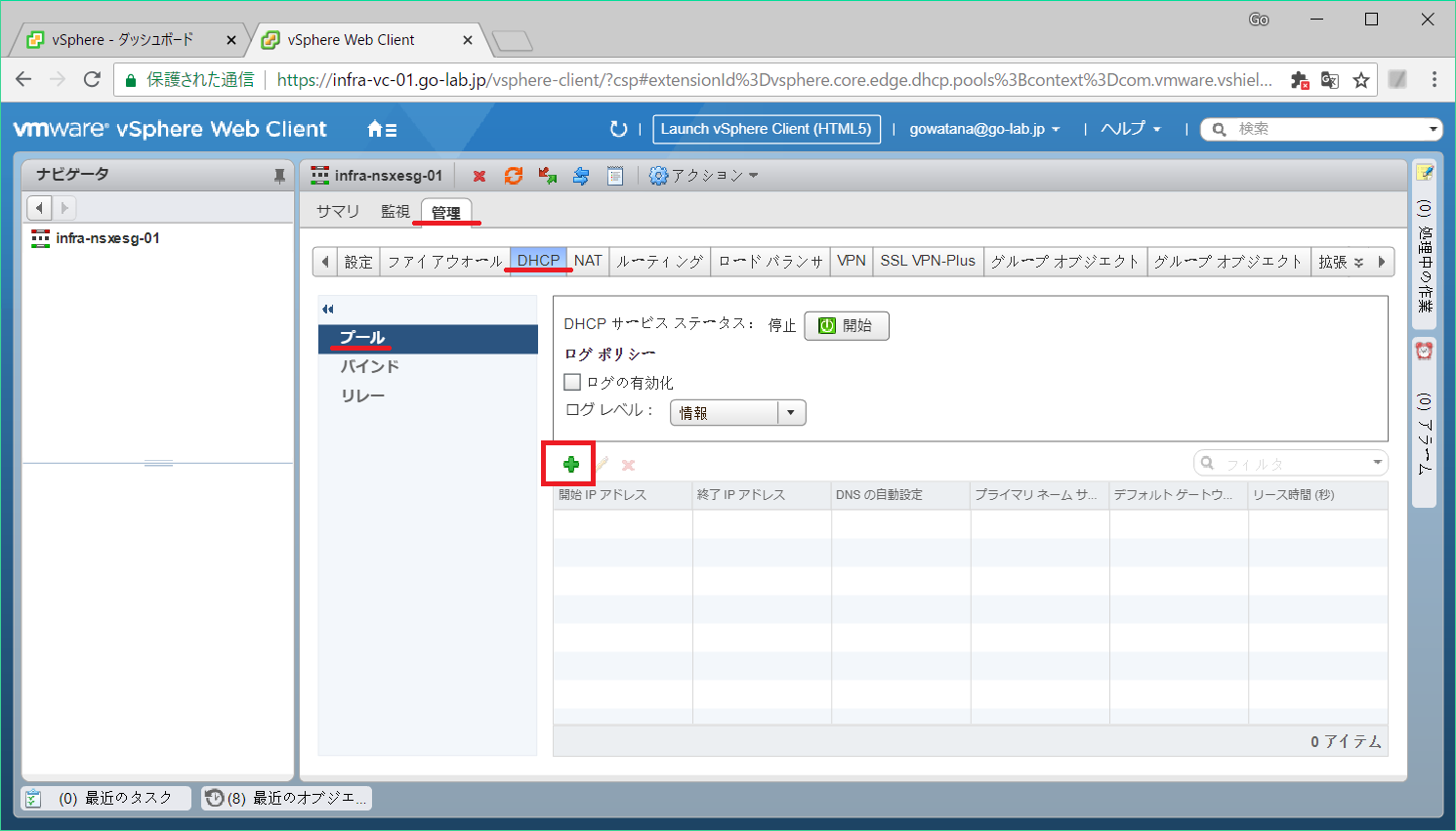
Task: Click the red X delete icon next to infra-nsxesg-01
Action: 479,177
